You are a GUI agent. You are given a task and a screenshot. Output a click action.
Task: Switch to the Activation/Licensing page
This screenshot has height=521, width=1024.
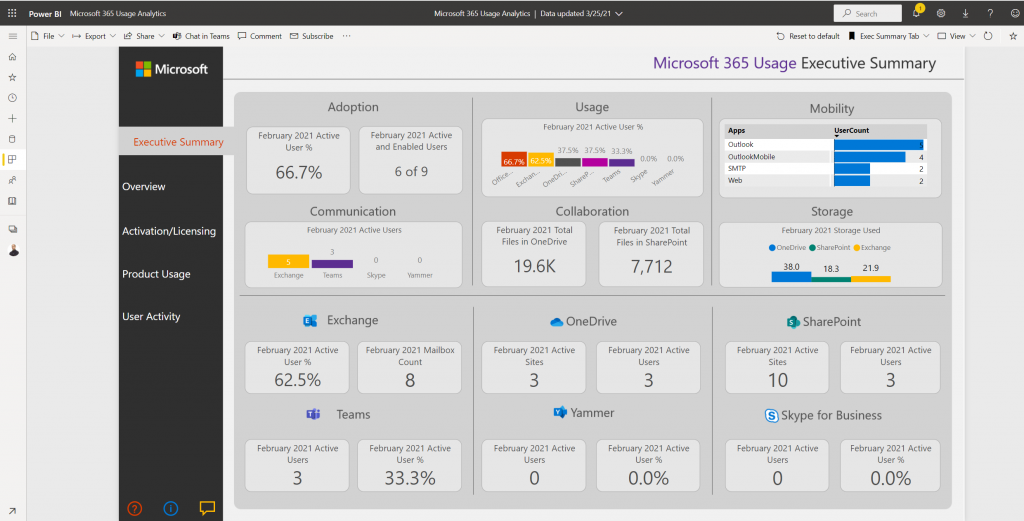(168, 231)
